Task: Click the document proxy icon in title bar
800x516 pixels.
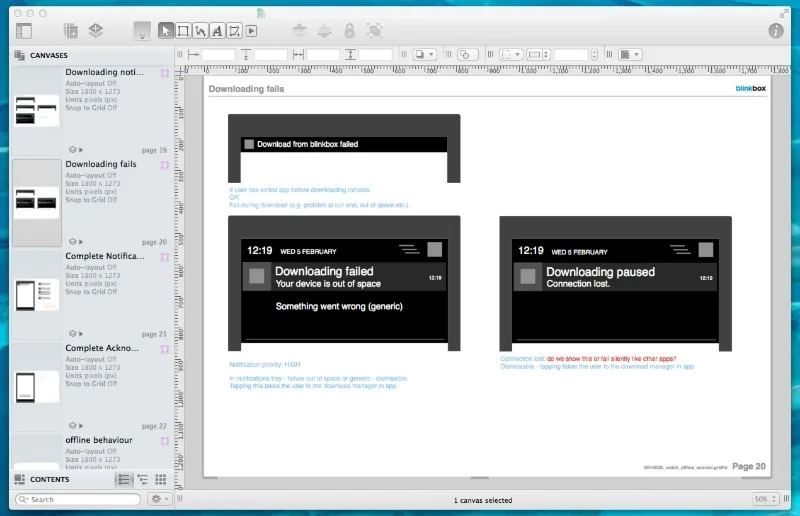Action: [261, 13]
